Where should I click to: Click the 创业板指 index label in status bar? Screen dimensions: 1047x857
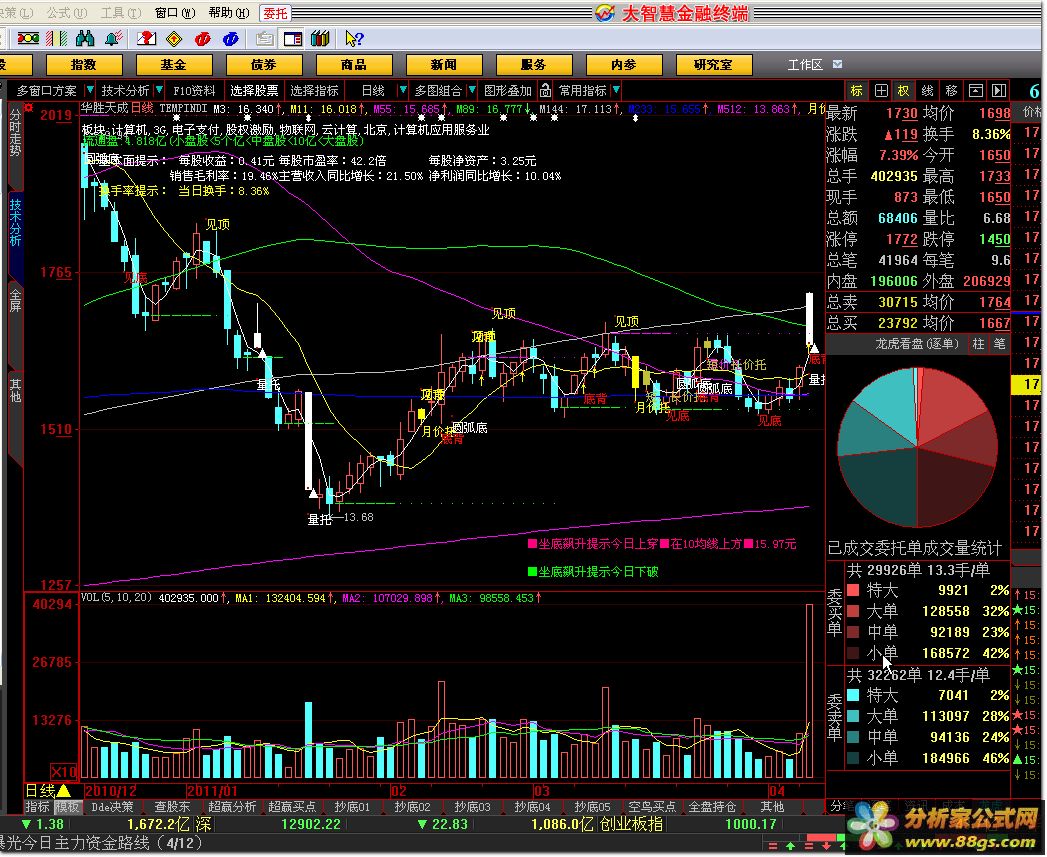[631, 824]
